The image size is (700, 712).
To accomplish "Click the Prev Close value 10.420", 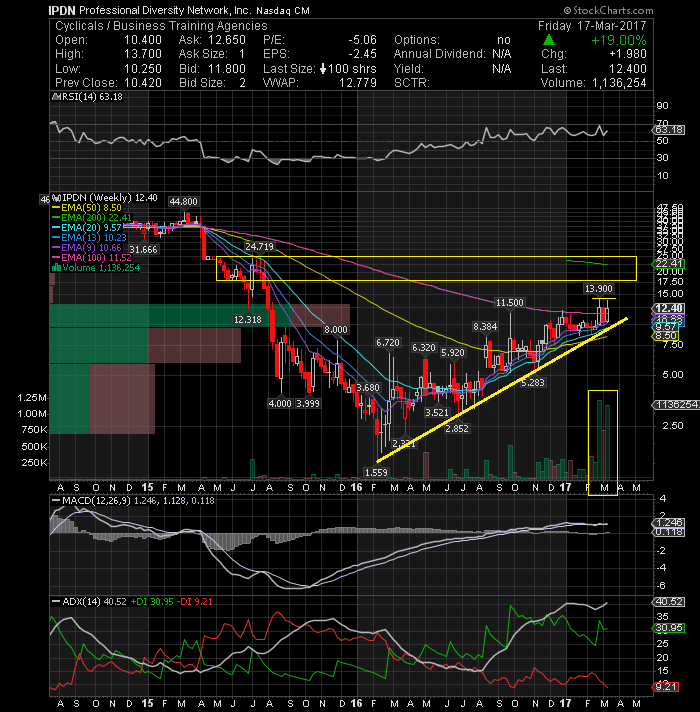I will 143,83.
